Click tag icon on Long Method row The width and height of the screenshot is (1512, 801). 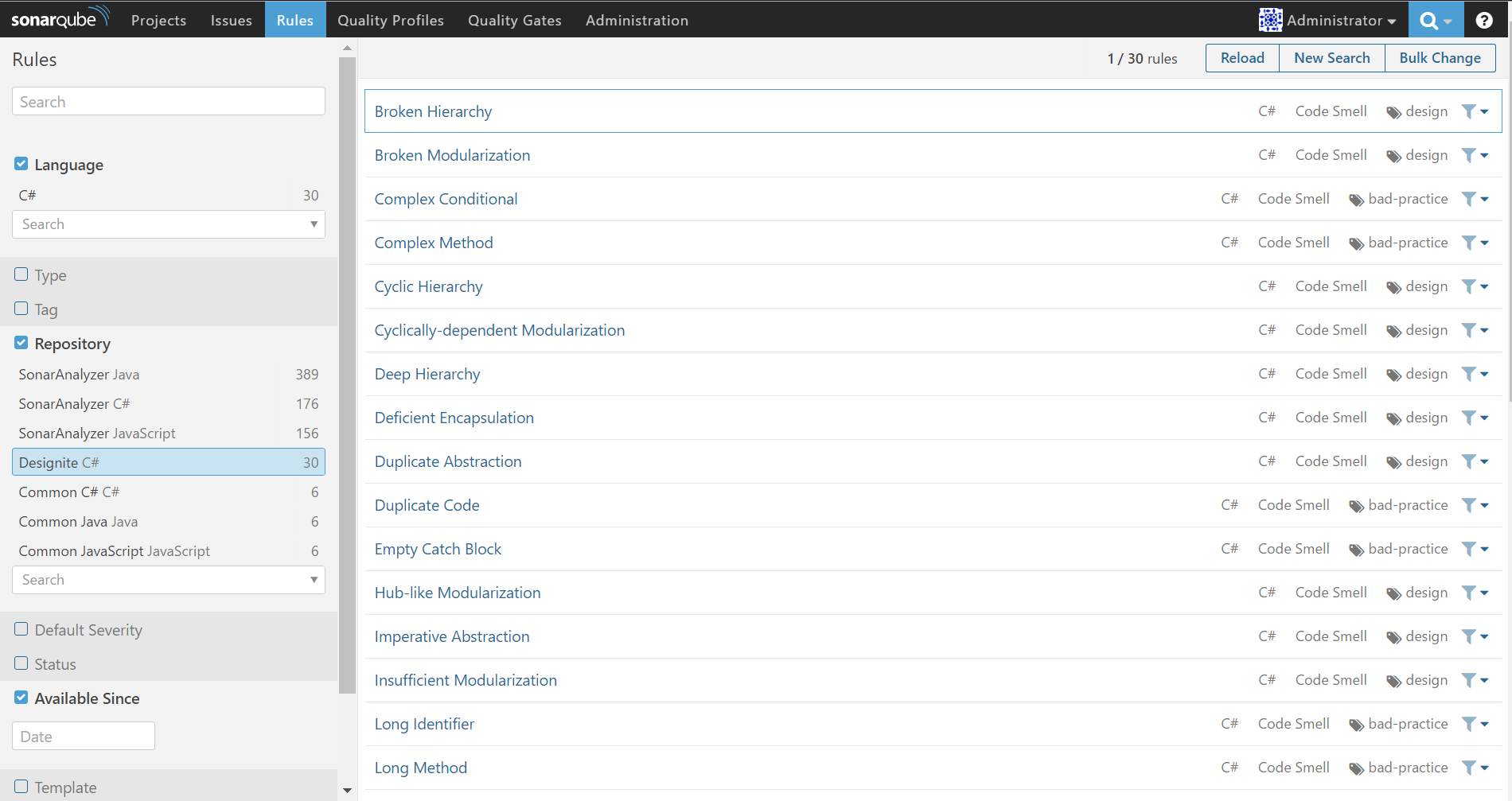[1356, 769]
